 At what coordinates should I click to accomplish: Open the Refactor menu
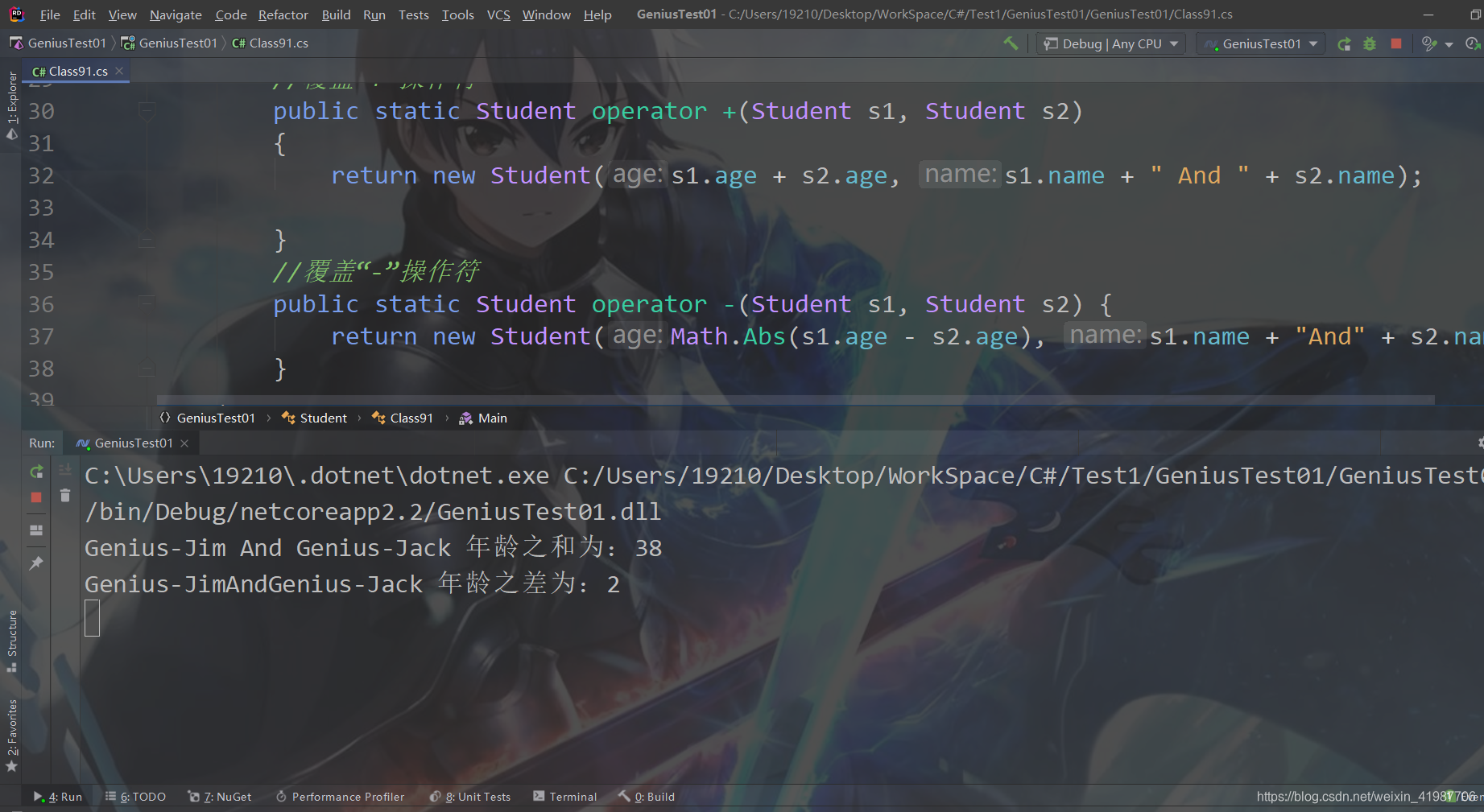pyautogui.click(x=283, y=14)
